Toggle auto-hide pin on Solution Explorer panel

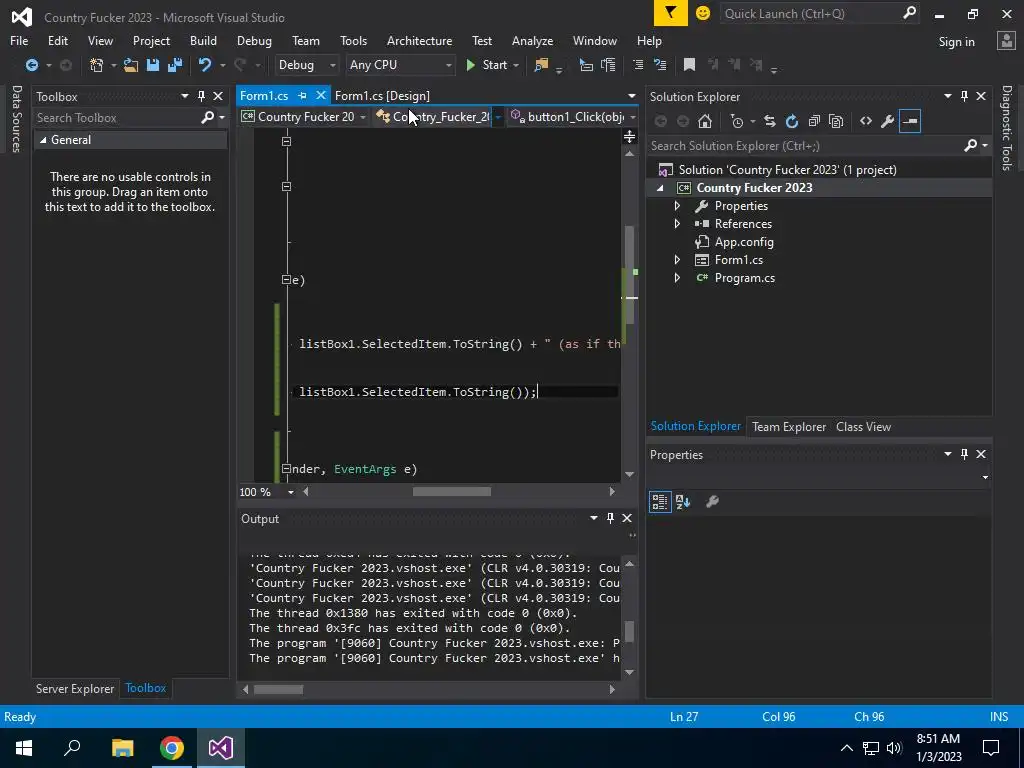pos(964,96)
